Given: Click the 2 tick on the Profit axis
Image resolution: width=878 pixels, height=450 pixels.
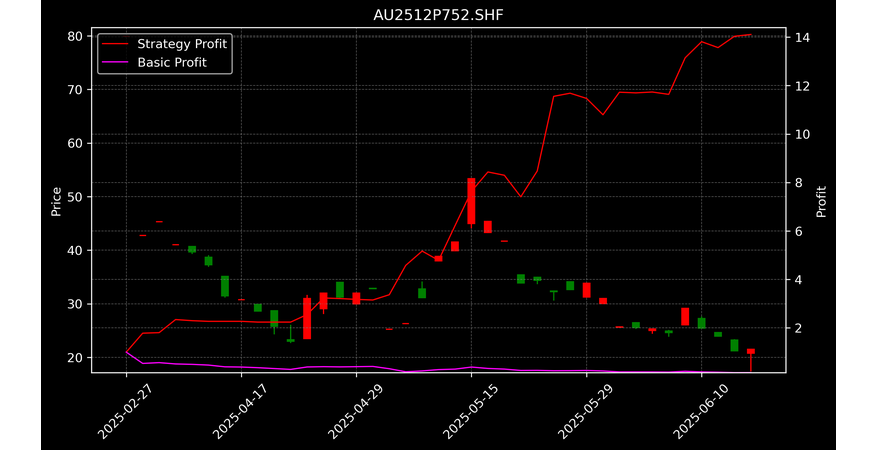Looking at the screenshot, I should [x=798, y=328].
